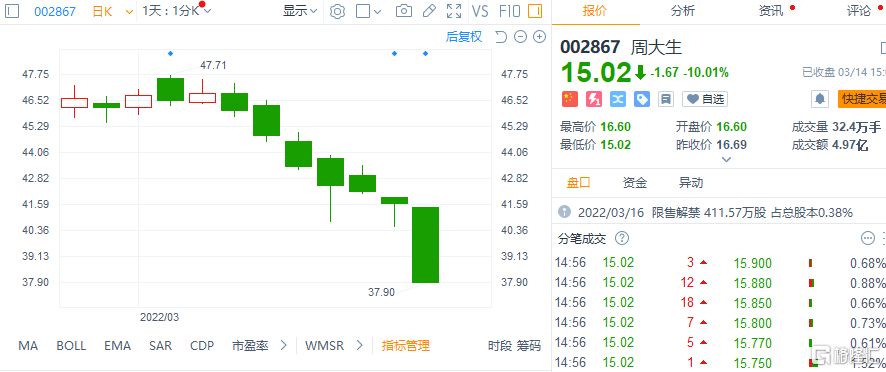886x372 pixels.
Task: Open 指标管理 indicator management
Action: click(x=406, y=345)
